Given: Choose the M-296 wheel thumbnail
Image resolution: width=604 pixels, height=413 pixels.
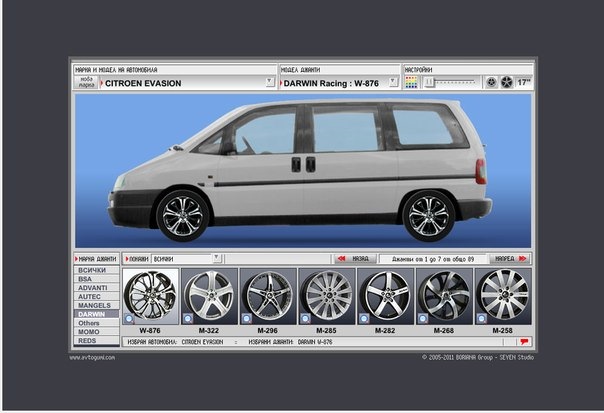Looking at the screenshot, I should 268,296.
